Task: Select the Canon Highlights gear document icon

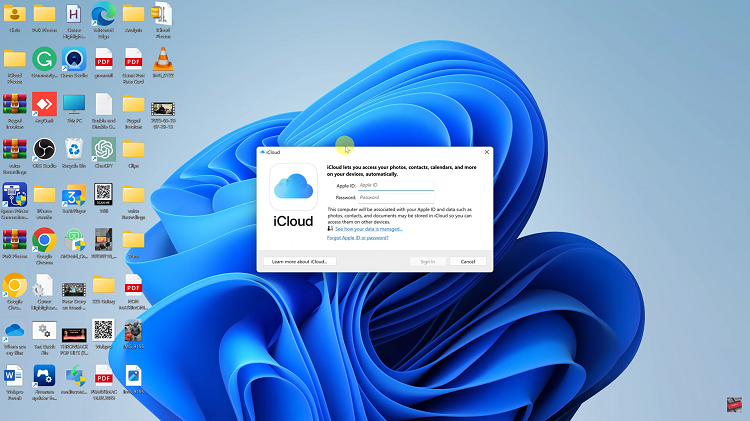Action: (44, 292)
